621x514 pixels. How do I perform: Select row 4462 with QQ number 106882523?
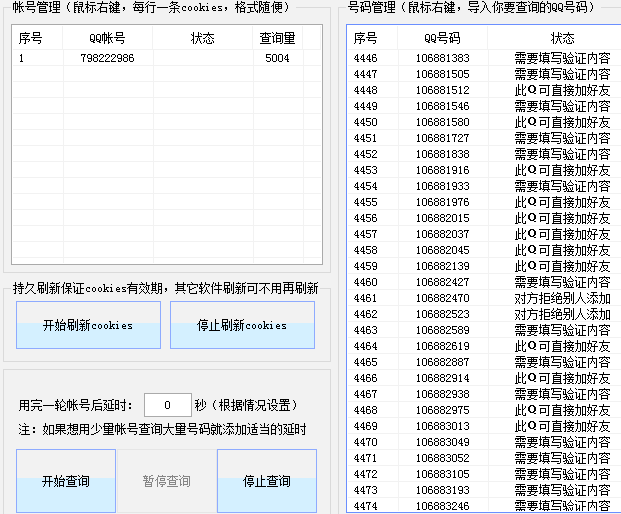(x=442, y=314)
